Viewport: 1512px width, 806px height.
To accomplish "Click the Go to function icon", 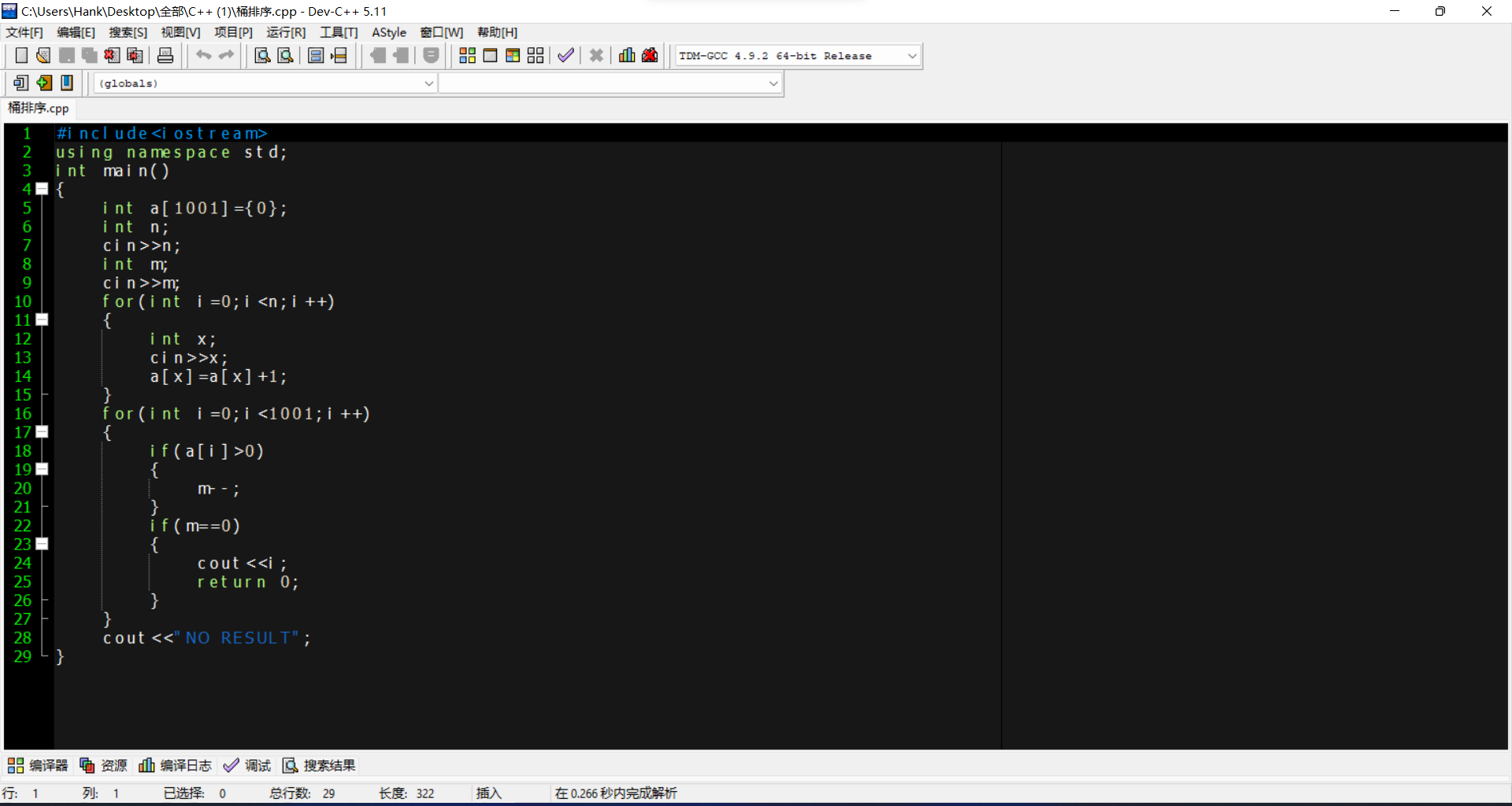I will (316, 55).
